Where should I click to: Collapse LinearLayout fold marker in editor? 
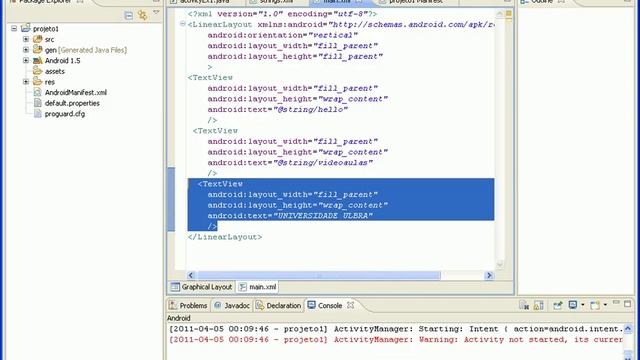click(182, 24)
